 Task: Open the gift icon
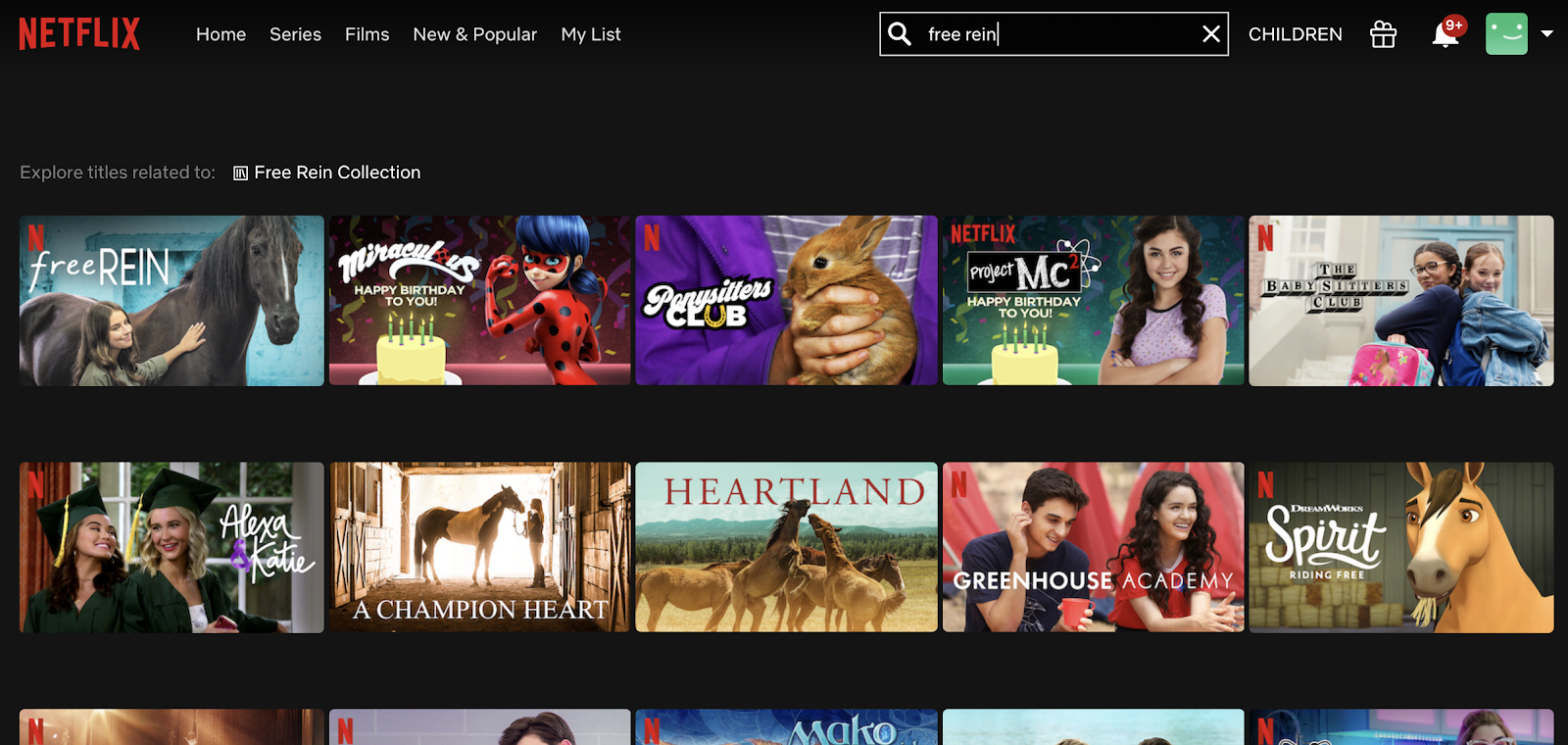(x=1383, y=34)
